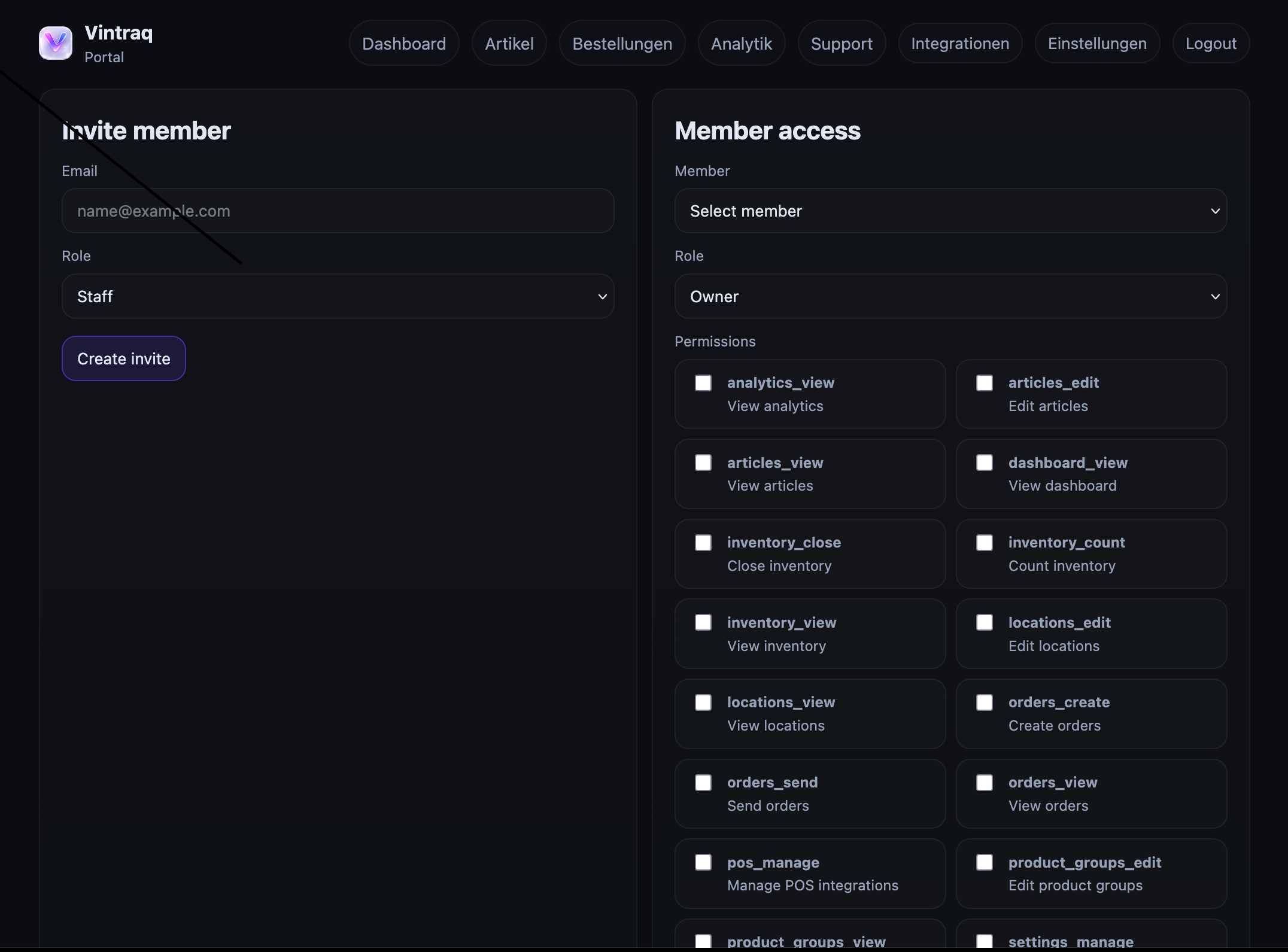
Task: Enable the analytics_view permission checkbox
Action: pyautogui.click(x=703, y=383)
